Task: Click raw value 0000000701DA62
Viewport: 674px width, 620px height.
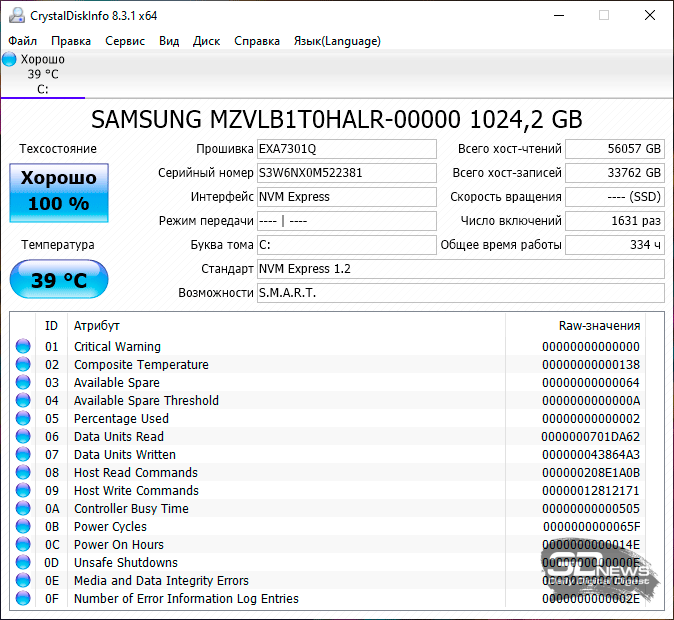Action: pyautogui.click(x=591, y=437)
